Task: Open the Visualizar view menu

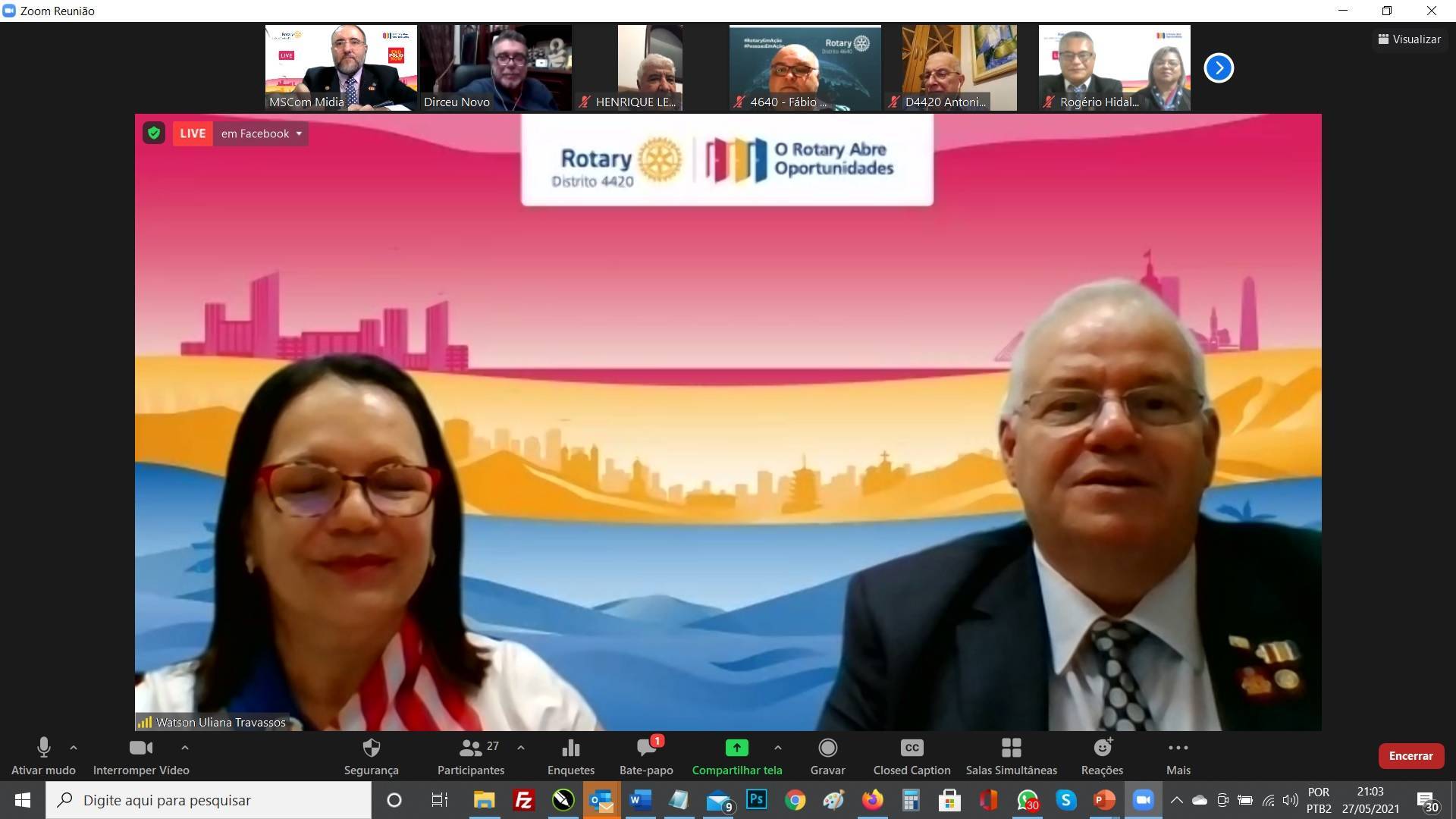Action: [1409, 39]
